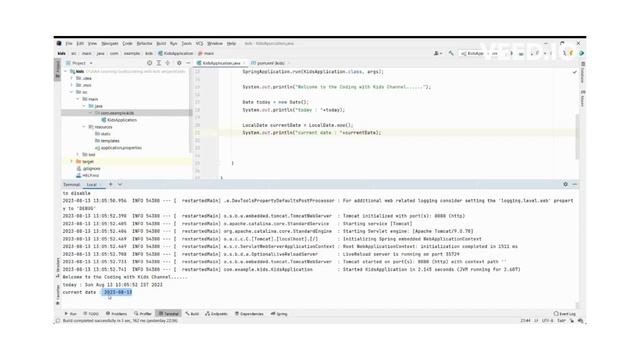Open the Problems tool window tab
The image size is (640, 360).
(116, 314)
